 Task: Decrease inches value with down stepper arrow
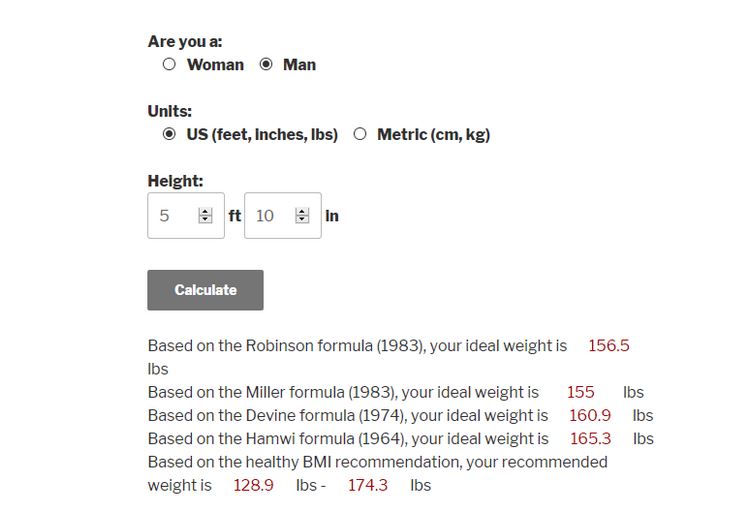[302, 219]
